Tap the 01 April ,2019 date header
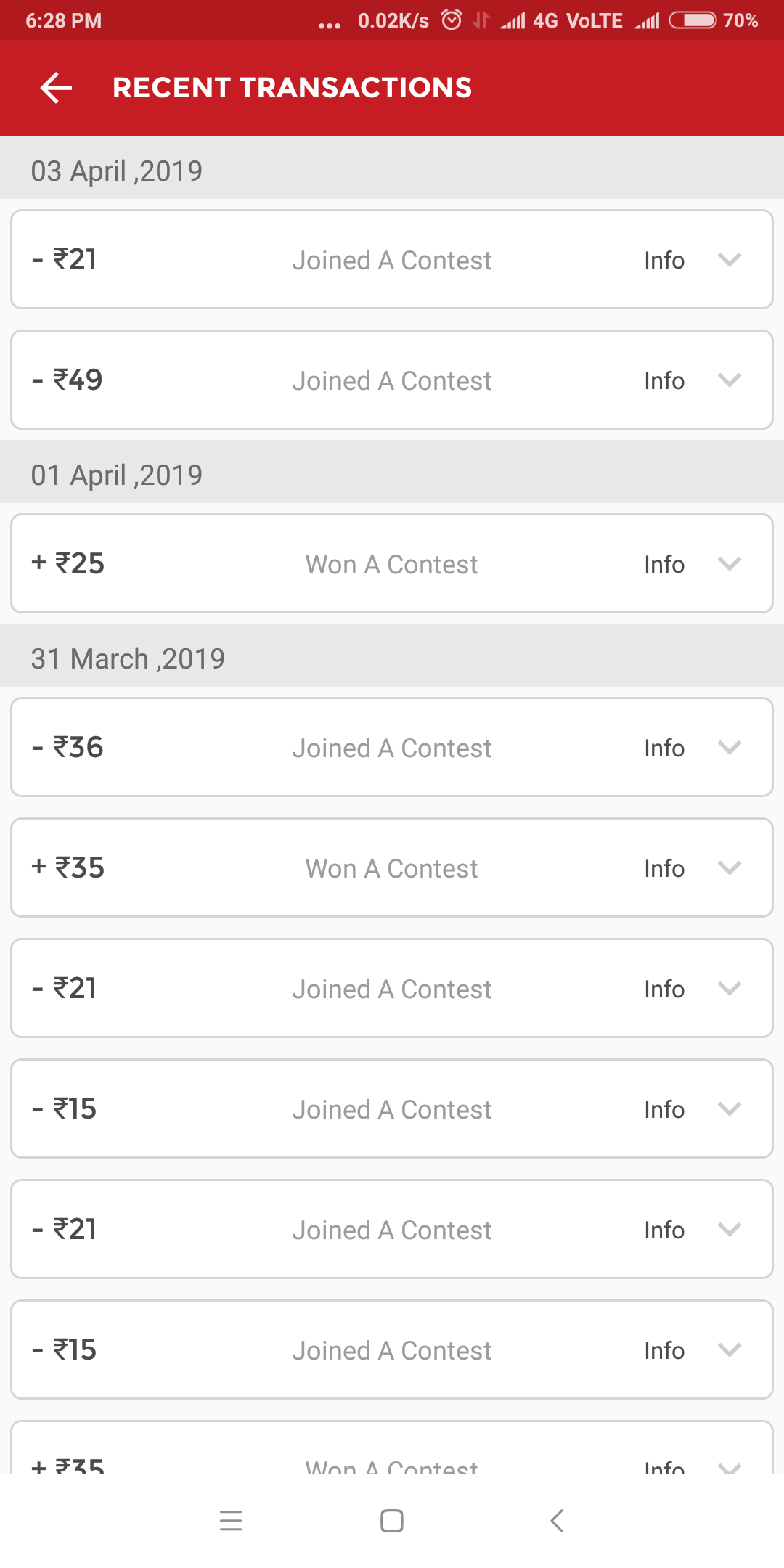 coord(116,475)
